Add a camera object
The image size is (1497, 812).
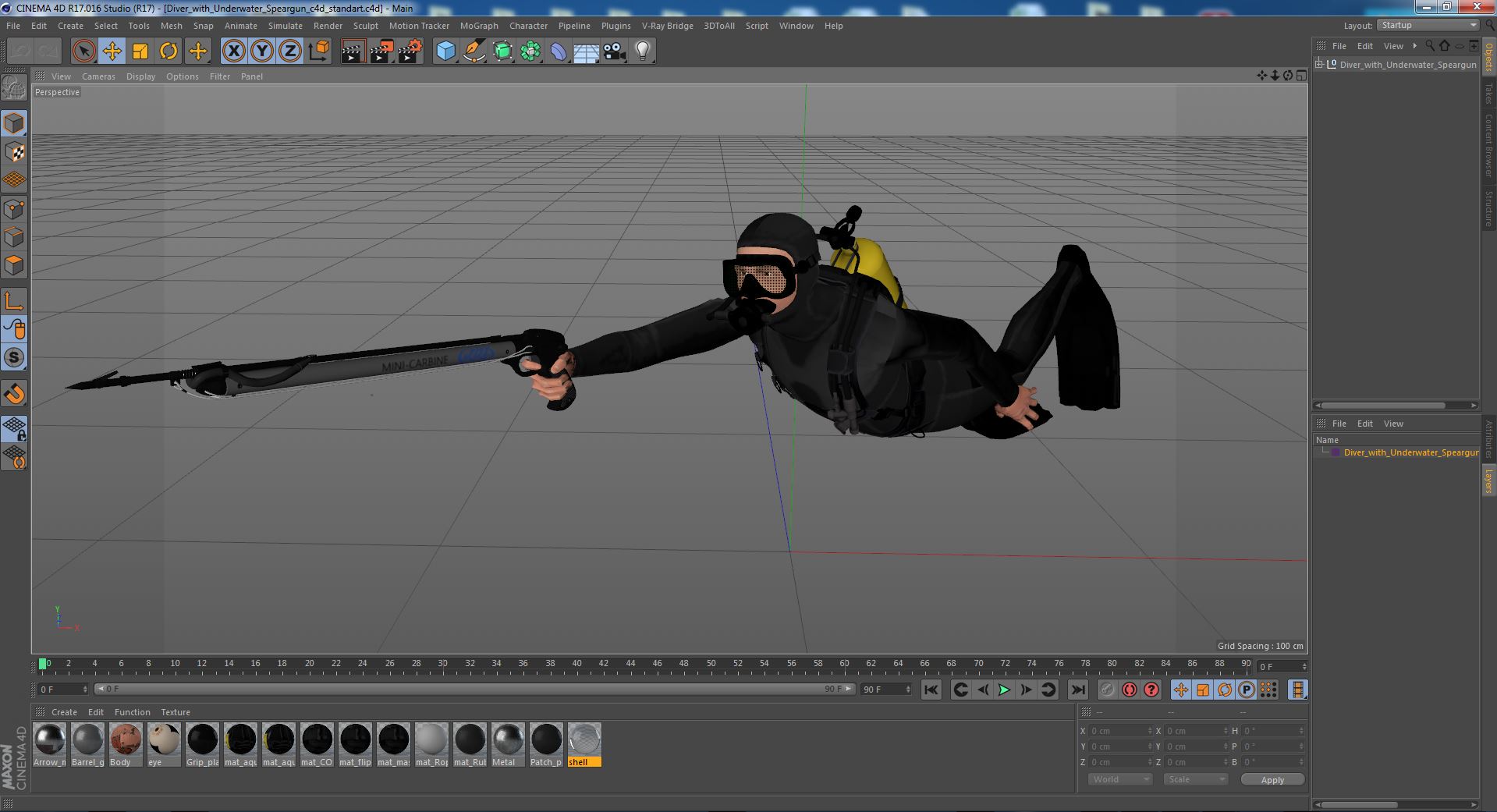click(615, 51)
